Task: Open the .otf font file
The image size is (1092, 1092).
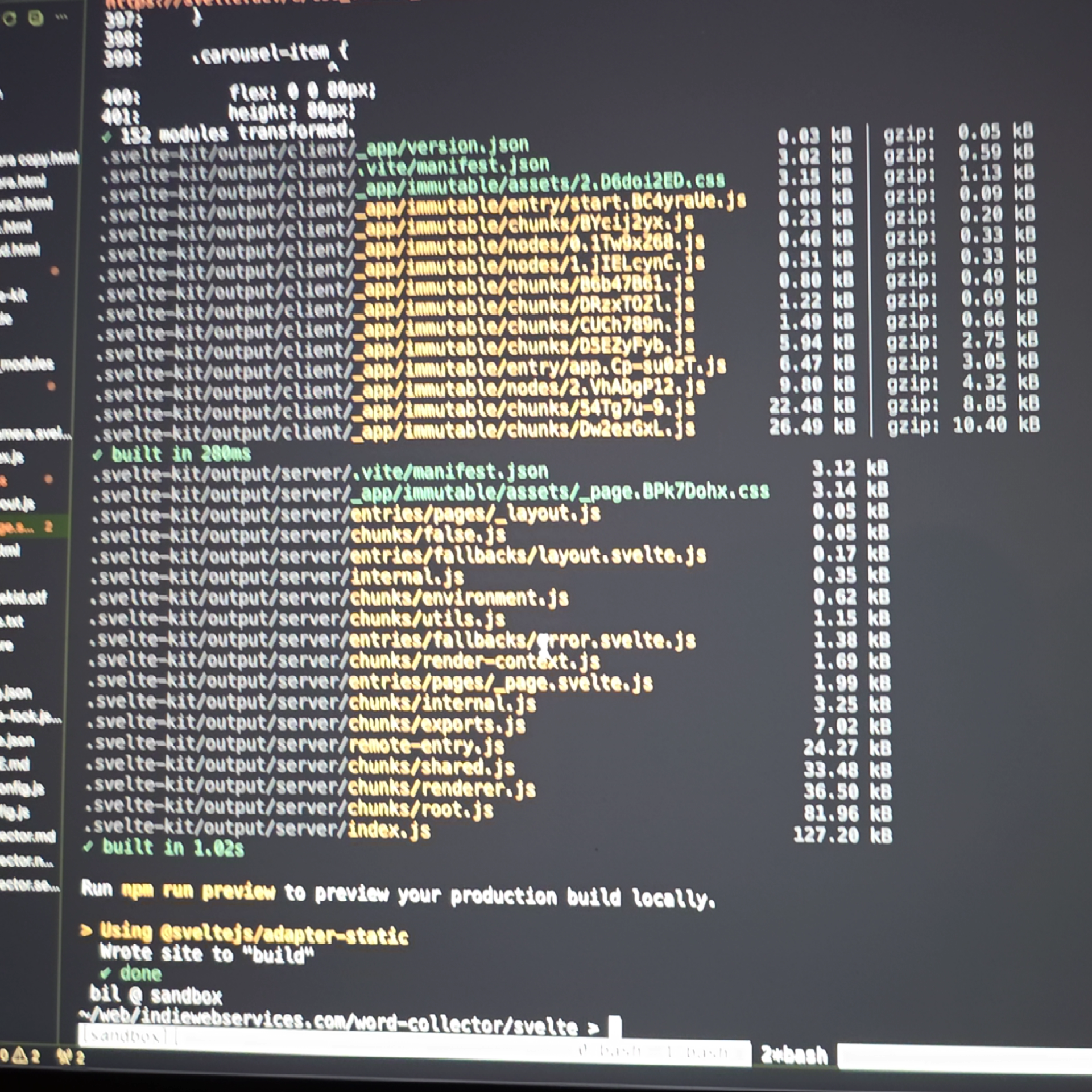Action: pos(23,597)
